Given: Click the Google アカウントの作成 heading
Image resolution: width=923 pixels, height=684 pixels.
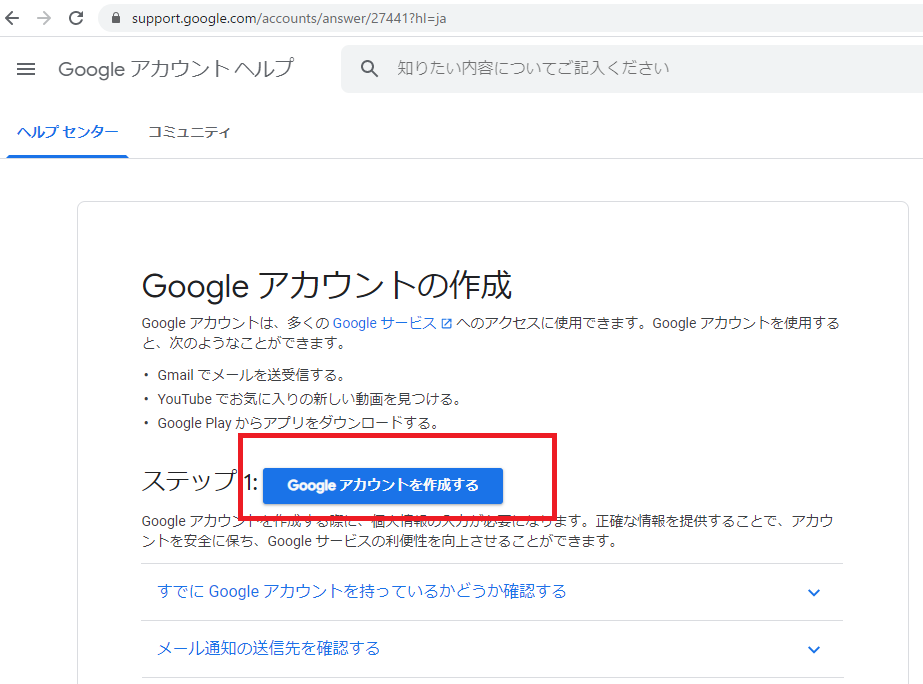Looking at the screenshot, I should (327, 286).
